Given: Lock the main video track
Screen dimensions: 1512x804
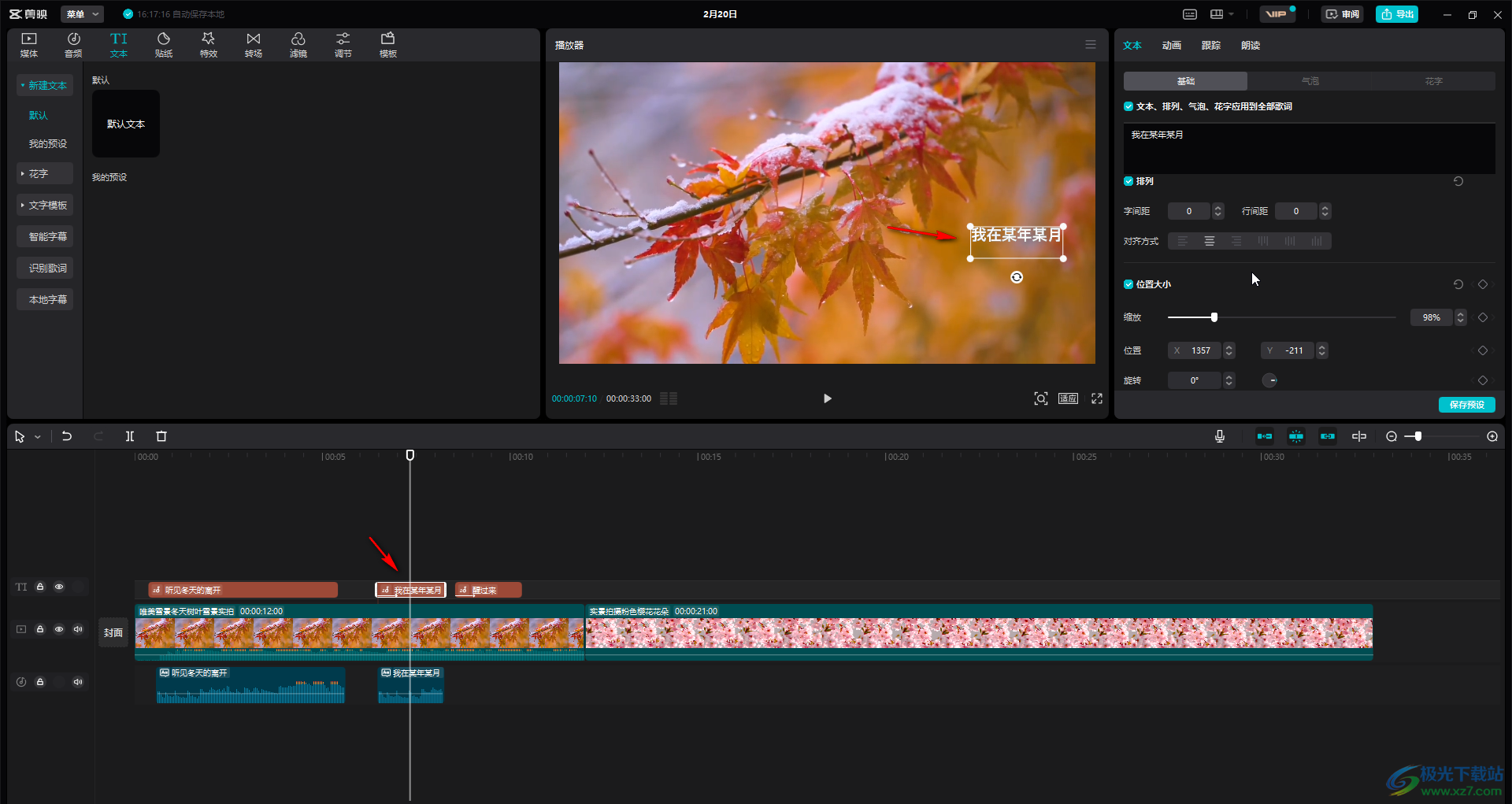Looking at the screenshot, I should [40, 629].
